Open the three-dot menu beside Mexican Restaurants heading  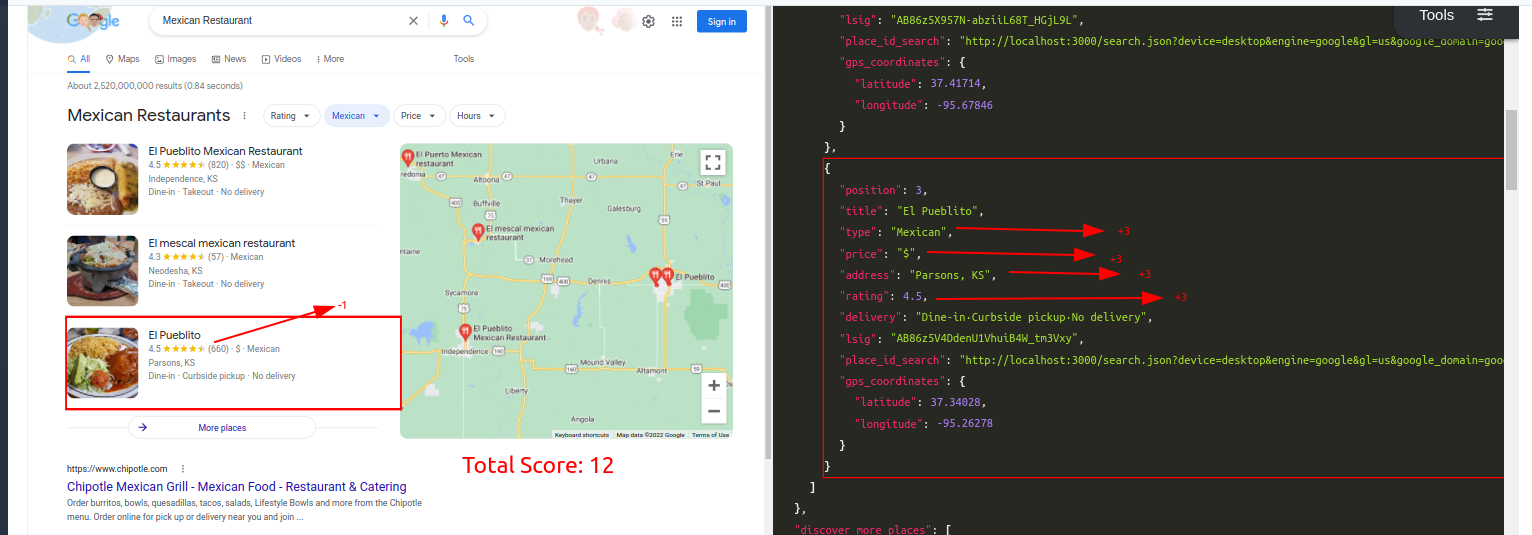[245, 116]
